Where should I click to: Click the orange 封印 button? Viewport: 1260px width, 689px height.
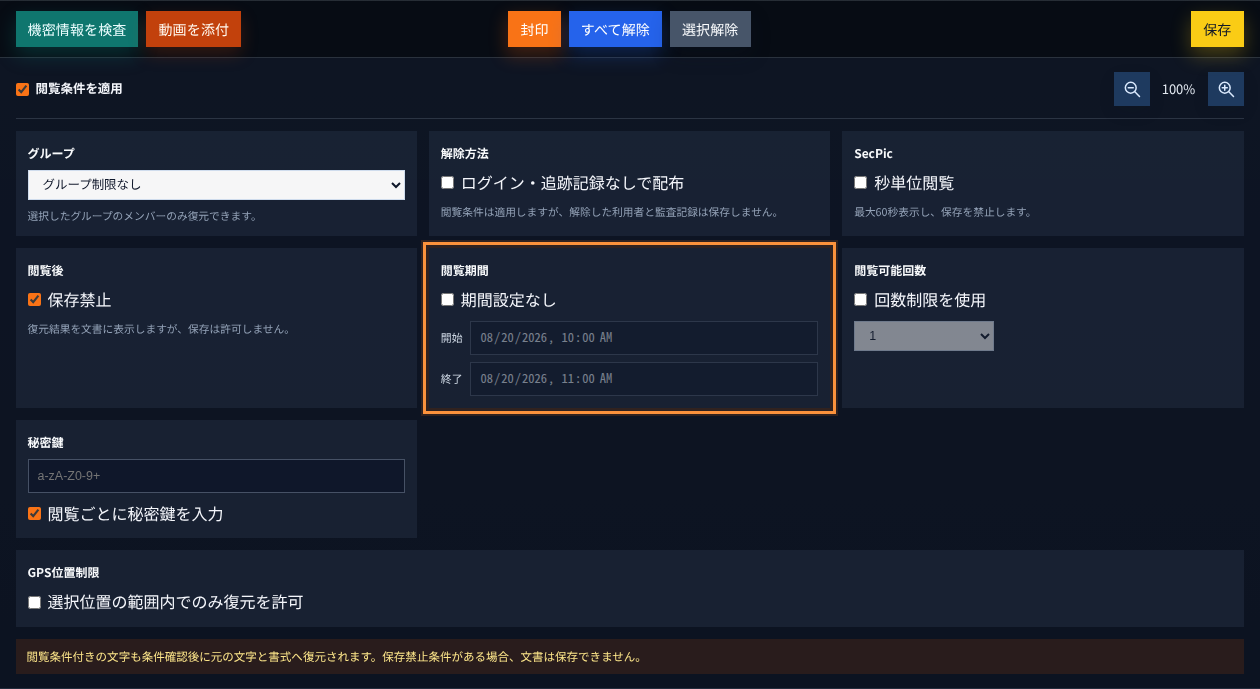coord(534,30)
